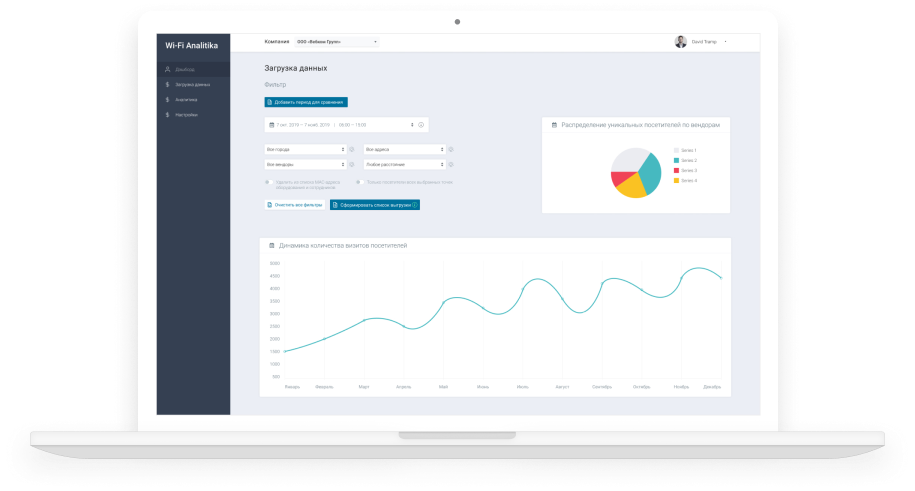This screenshot has height=491, width=915.
Task: Expand the Все вендоры dropdown
Action: pos(305,164)
